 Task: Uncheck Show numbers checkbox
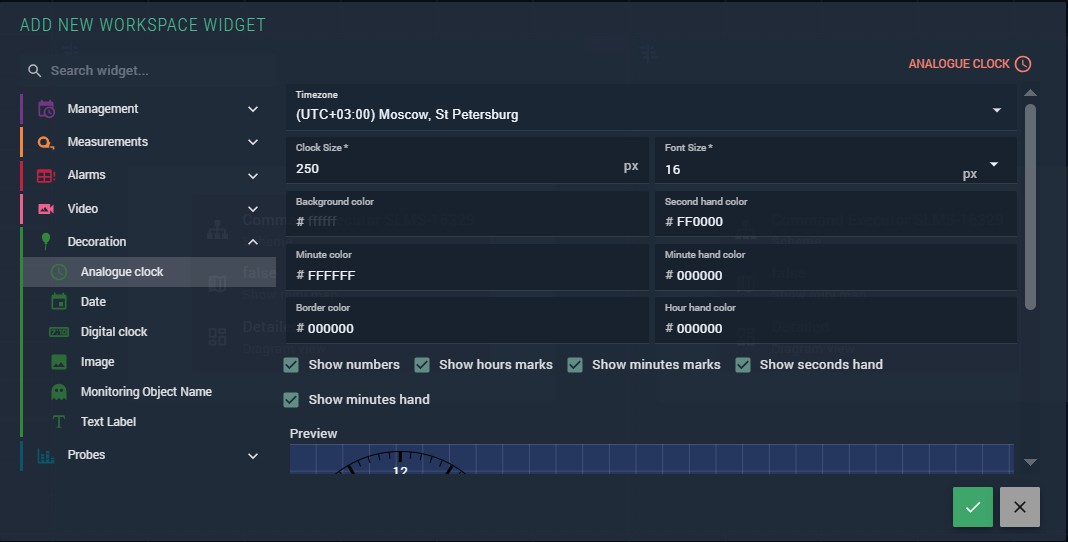291,365
